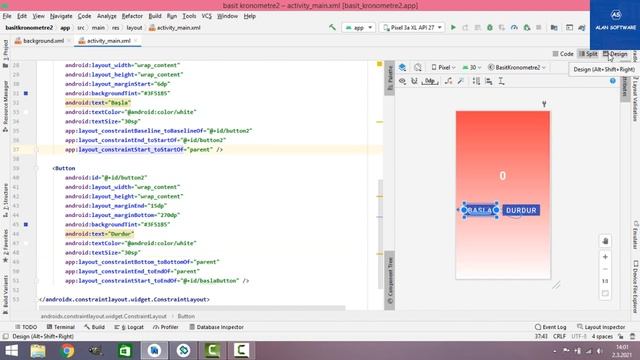This screenshot has height=360, width=640.
Task: Run the app with the green play icon
Action: [453, 27]
